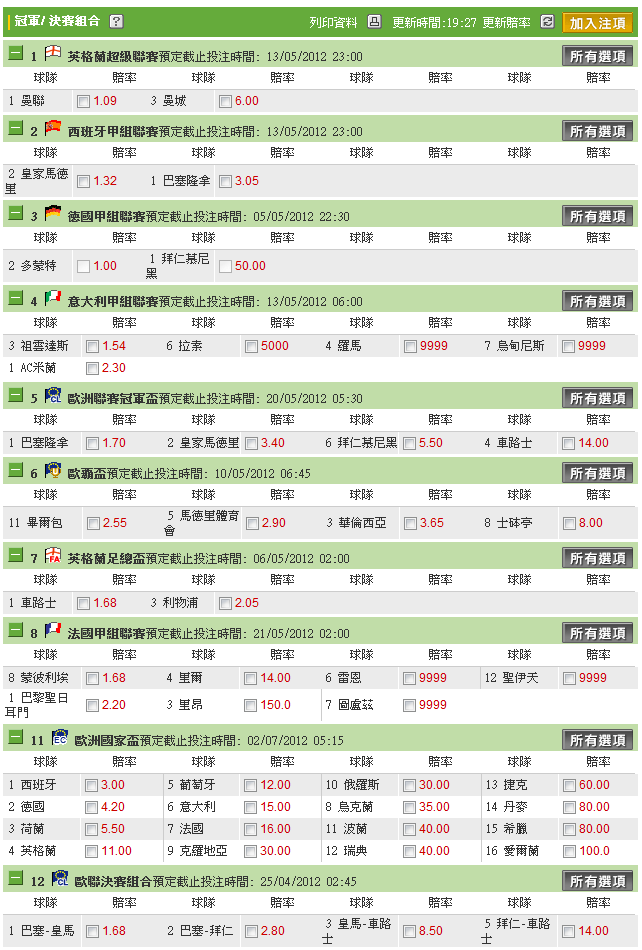Viewport: 642px width, 950px height.
Task: Collapse section 2 西班牙甲組聯賽
Action: pyautogui.click(x=16, y=128)
